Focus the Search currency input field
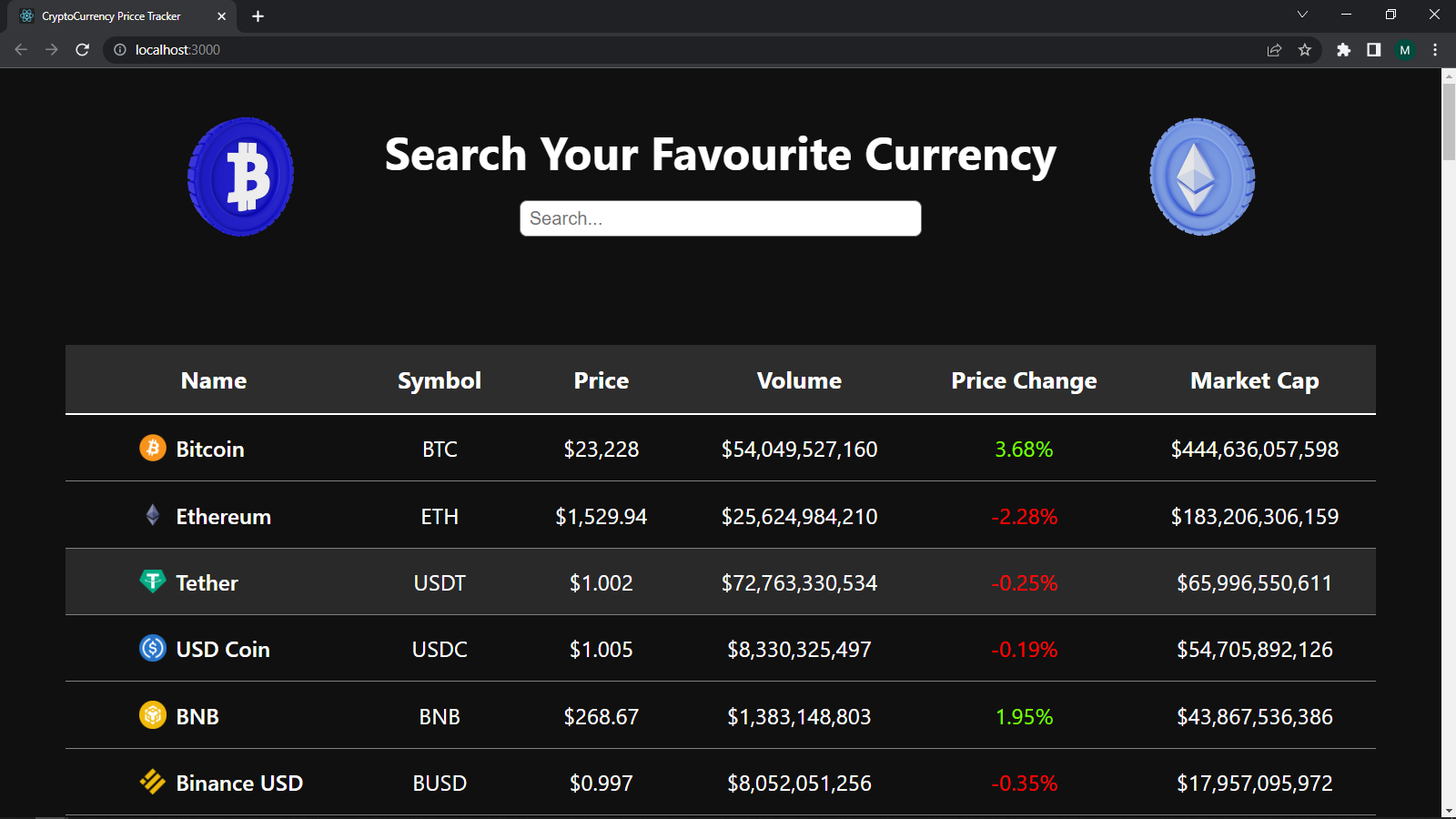This screenshot has width=1456, height=819. pos(721,218)
